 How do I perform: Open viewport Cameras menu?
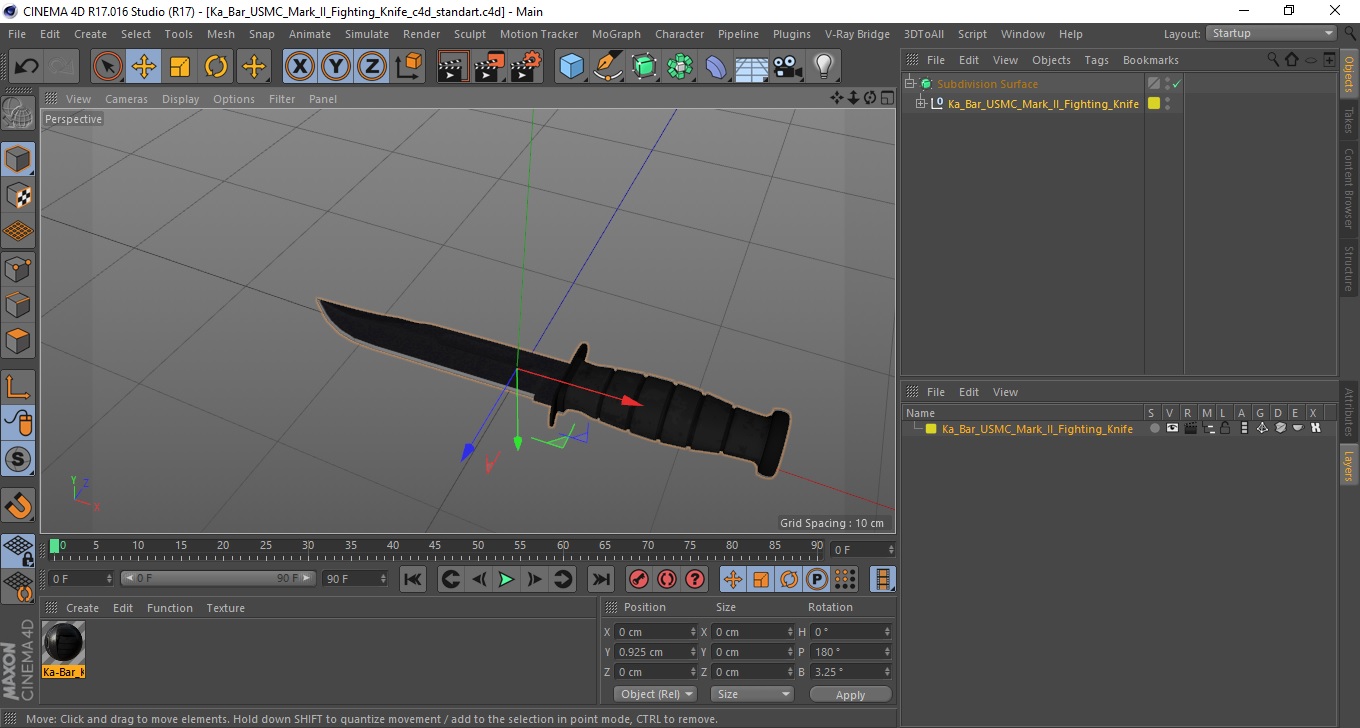coord(126,99)
